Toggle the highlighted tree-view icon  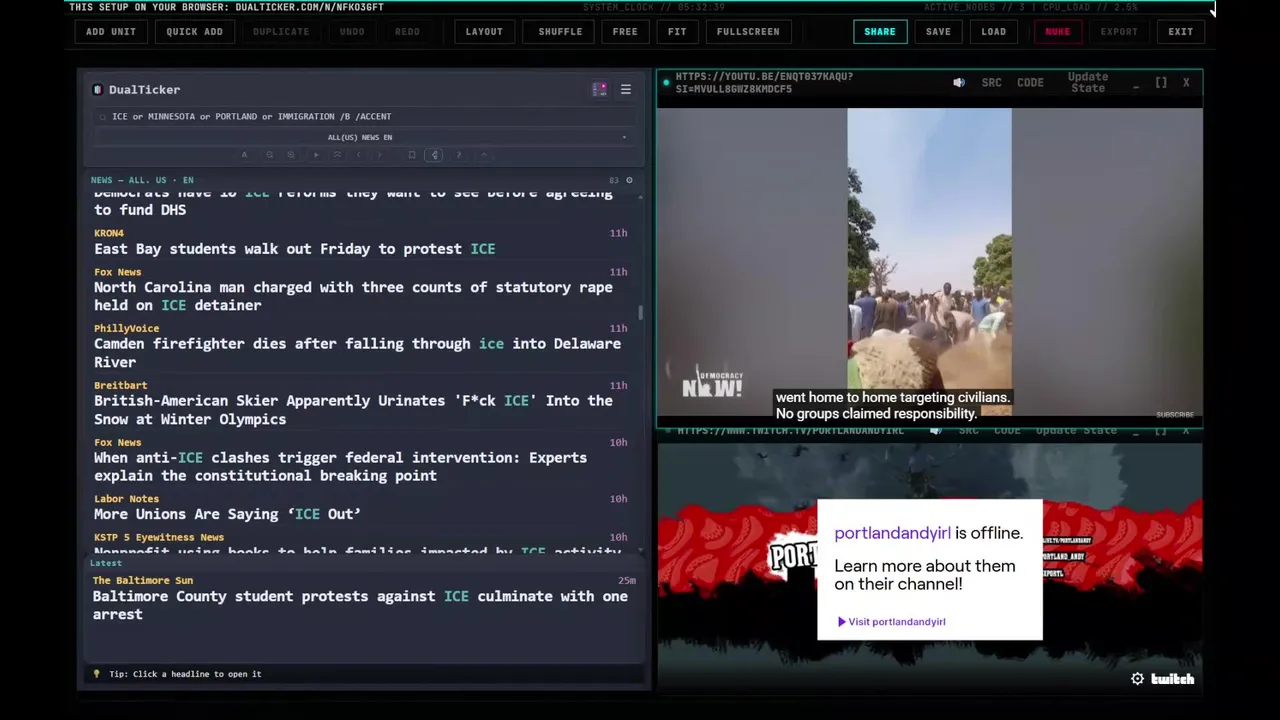pyautogui.click(x=434, y=155)
